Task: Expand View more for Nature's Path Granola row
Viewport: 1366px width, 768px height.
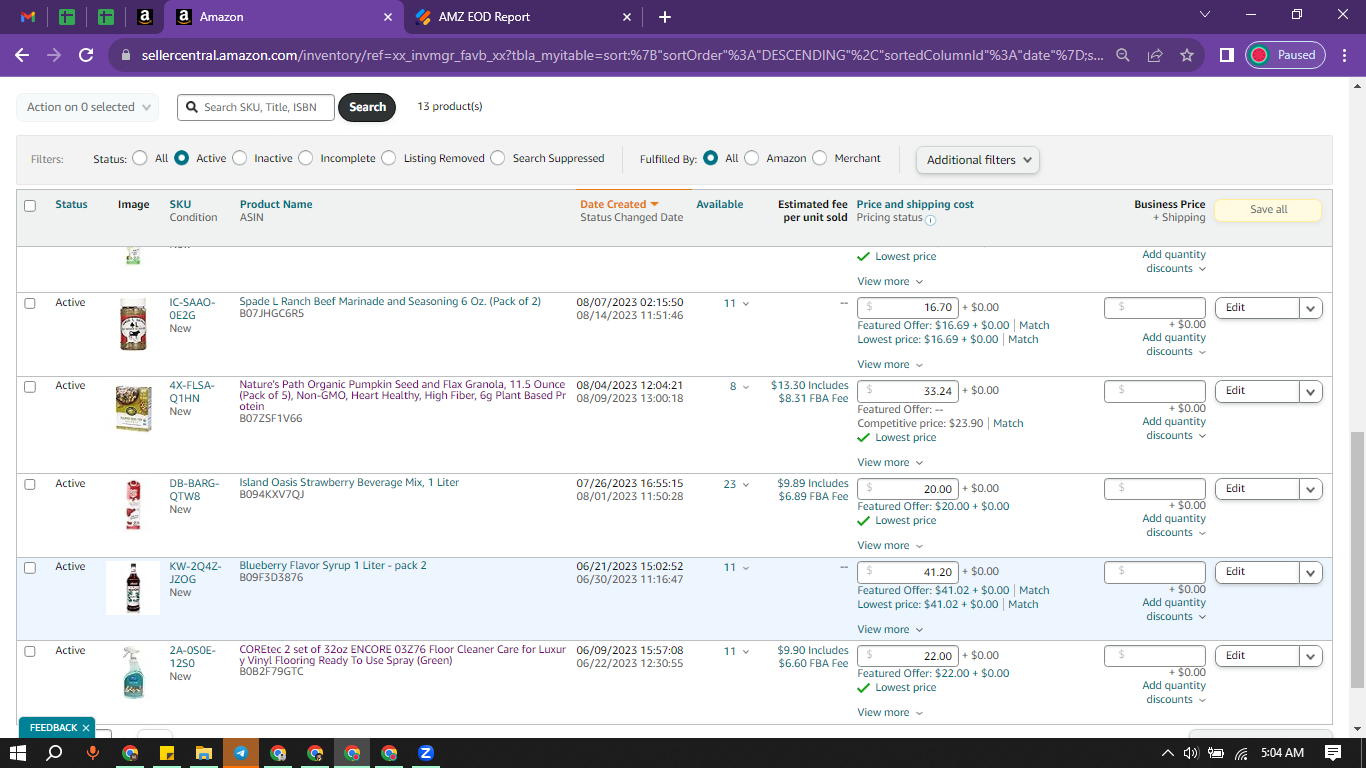Action: (890, 463)
